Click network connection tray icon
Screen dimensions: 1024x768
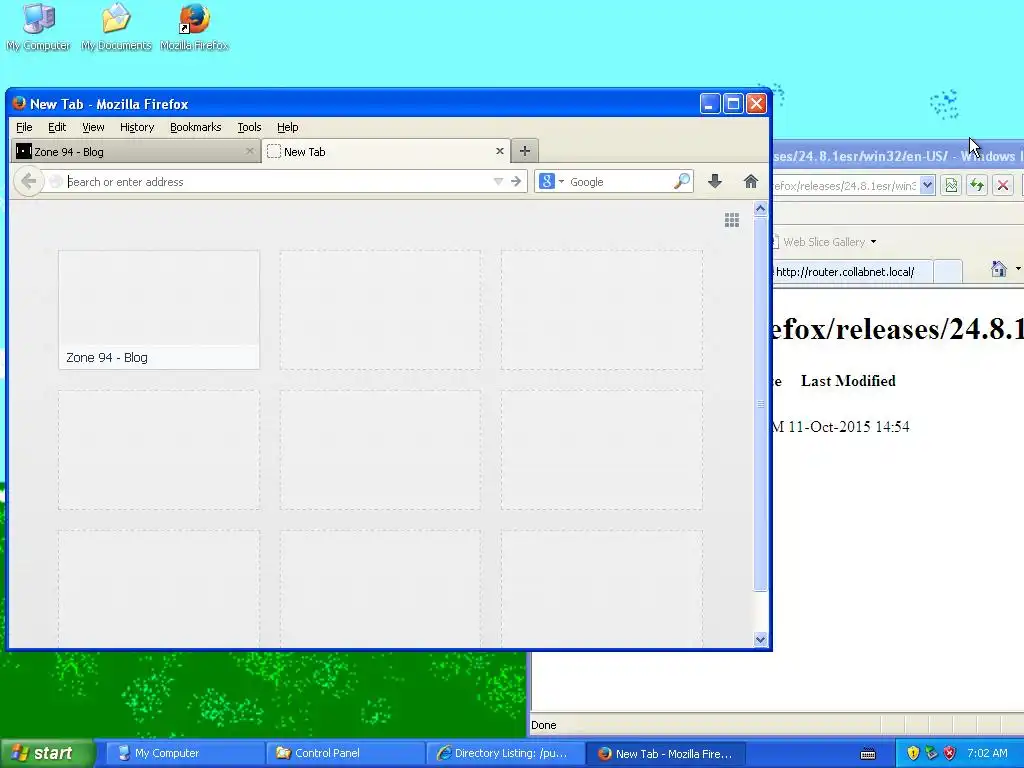(x=931, y=753)
